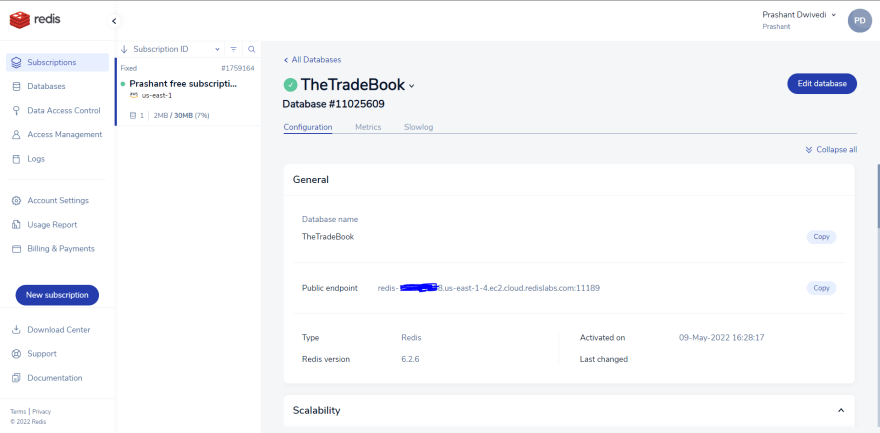Click the Download Center download icon

pos(16,330)
